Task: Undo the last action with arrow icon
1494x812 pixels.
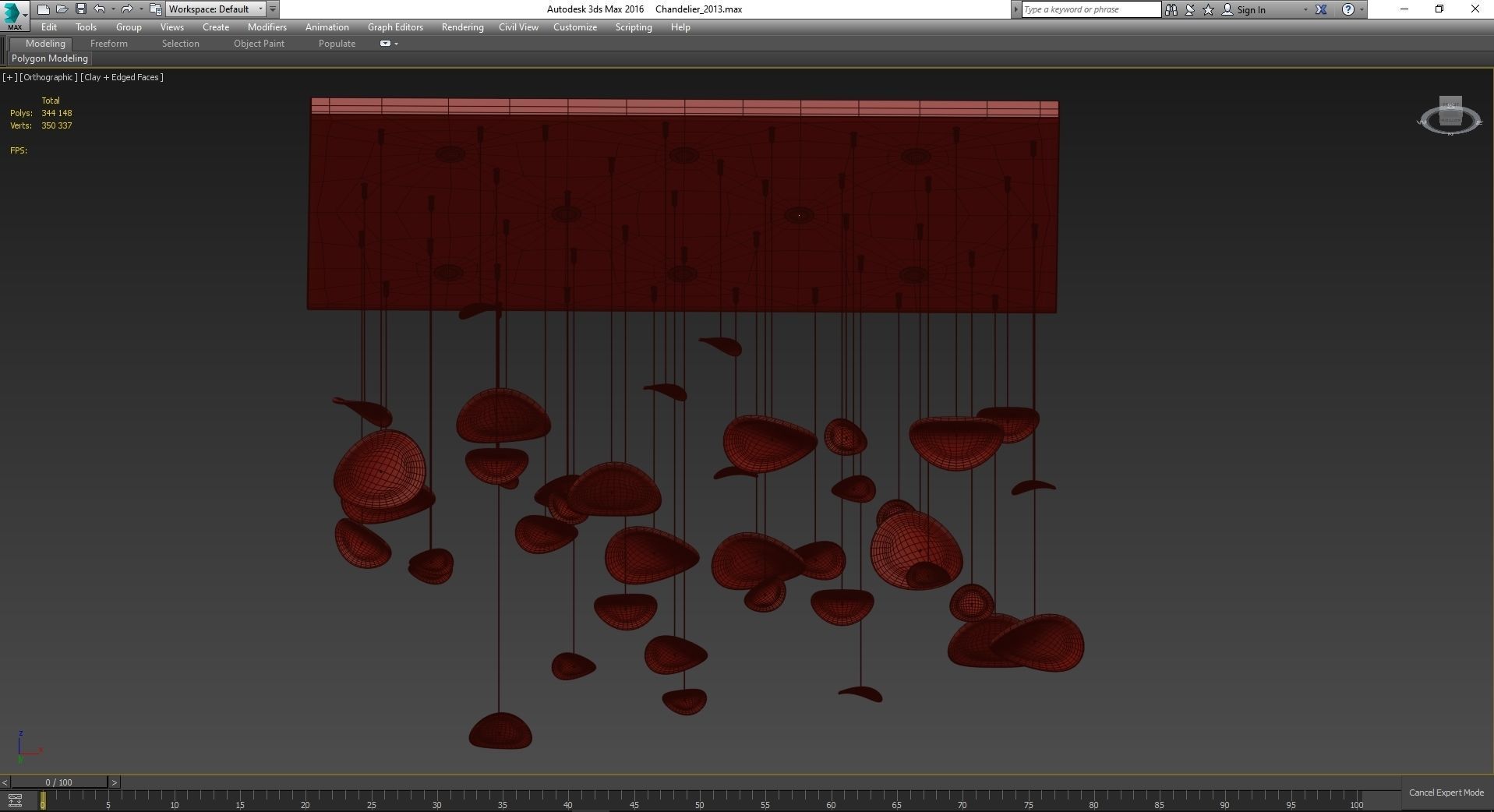Action: tap(99, 9)
